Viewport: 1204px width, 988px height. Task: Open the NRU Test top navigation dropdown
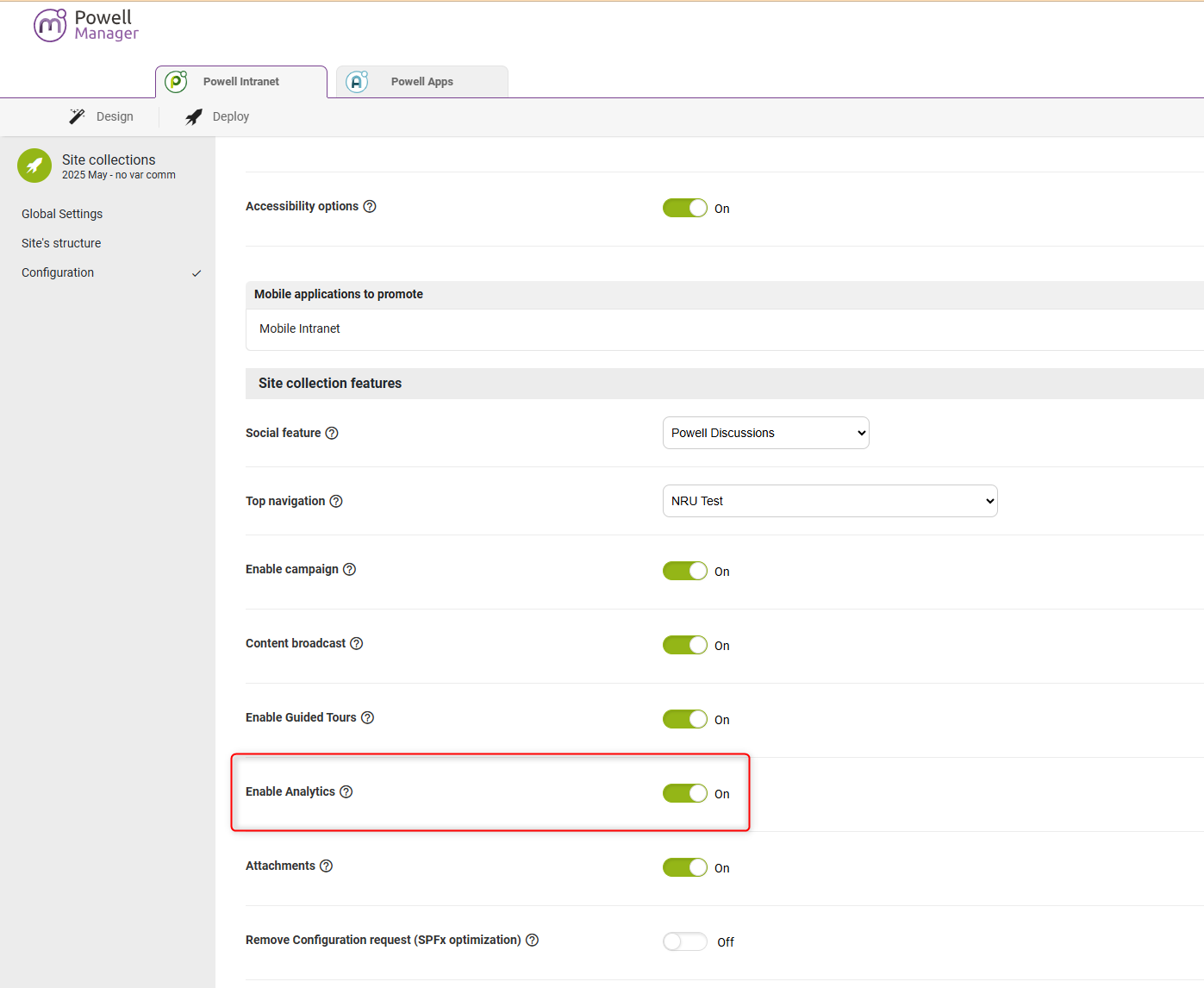829,500
